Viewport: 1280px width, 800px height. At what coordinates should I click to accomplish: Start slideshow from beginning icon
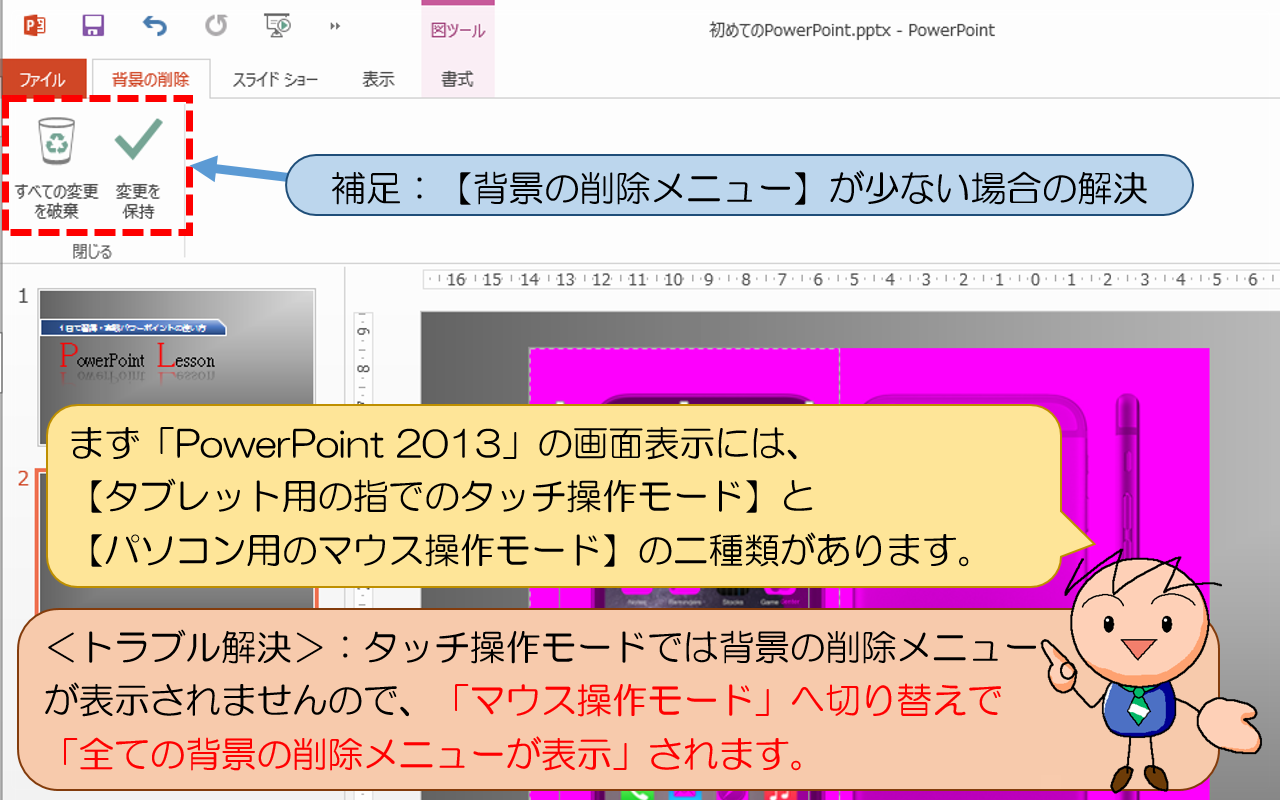point(277,25)
